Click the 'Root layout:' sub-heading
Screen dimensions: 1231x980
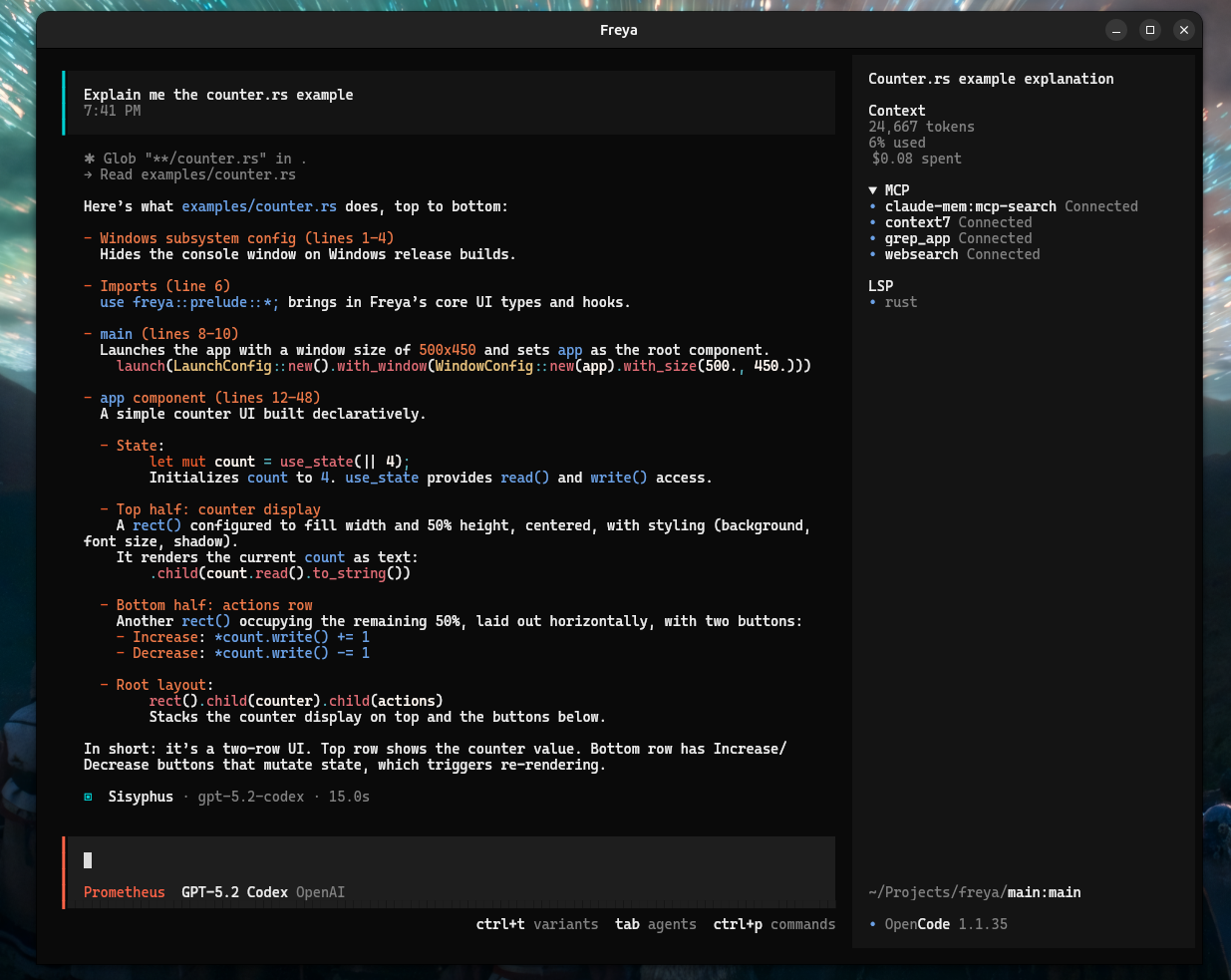click(x=164, y=685)
